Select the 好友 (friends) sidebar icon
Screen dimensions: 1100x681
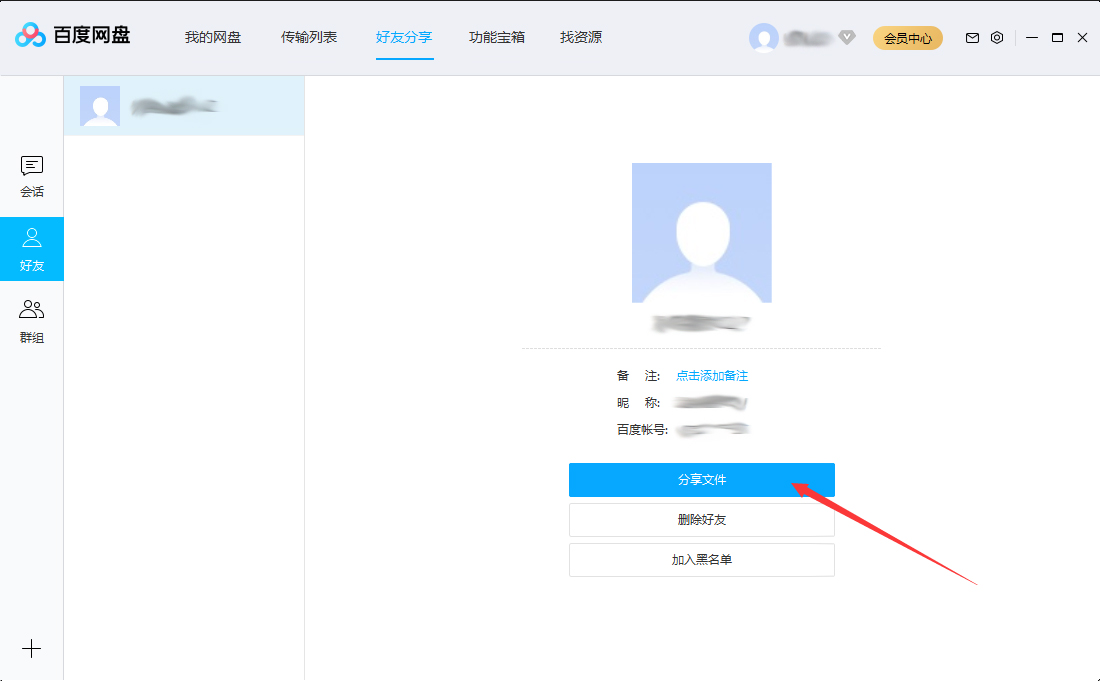coord(32,249)
